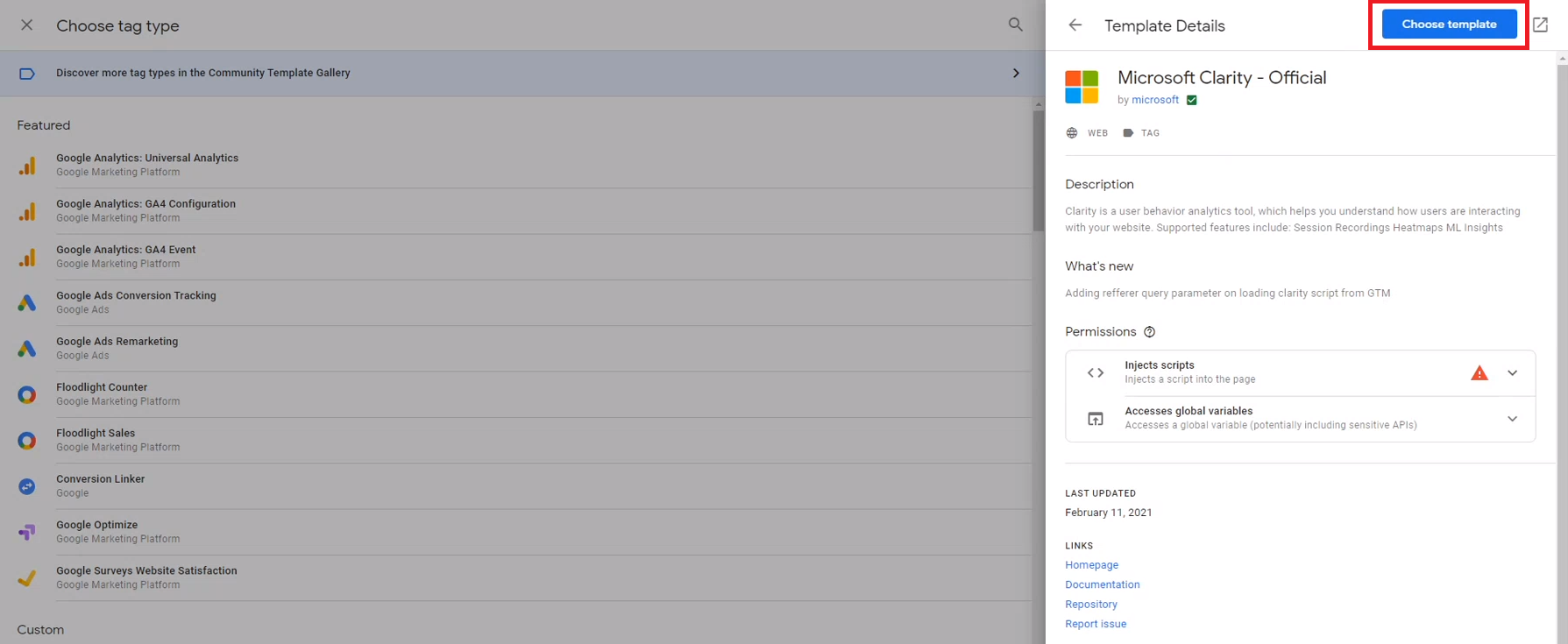Viewport: 1568px width, 644px height.
Task: Click Discover more tag types banner text
Action: point(203,73)
